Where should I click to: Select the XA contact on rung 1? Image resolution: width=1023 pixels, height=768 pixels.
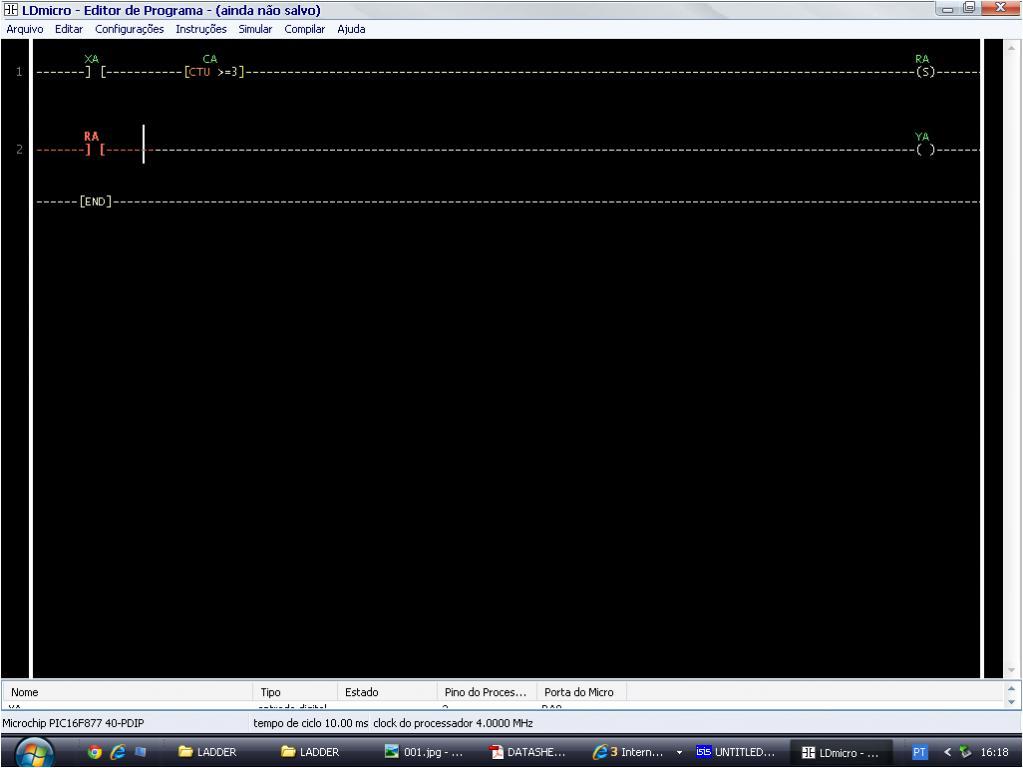[x=95, y=67]
